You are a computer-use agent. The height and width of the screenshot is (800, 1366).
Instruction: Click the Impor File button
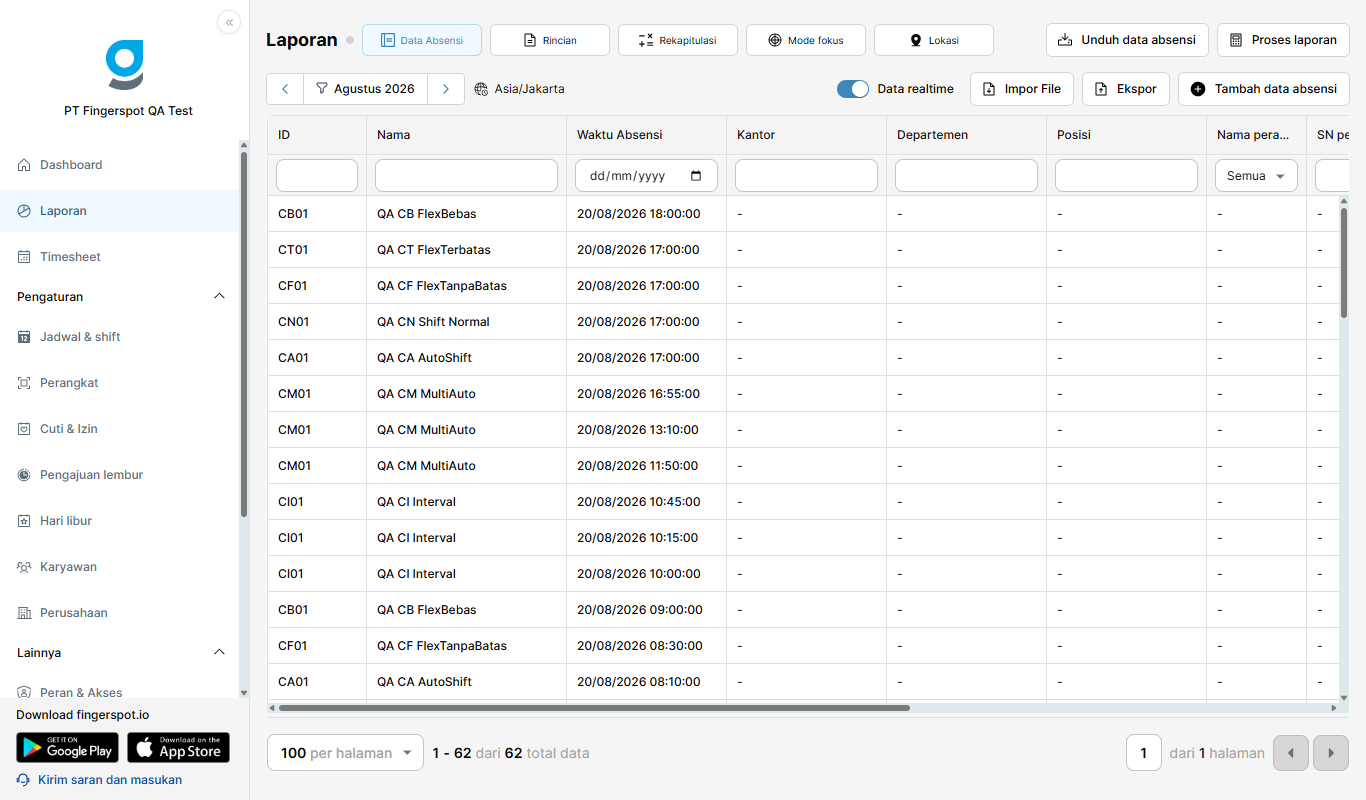point(1022,89)
